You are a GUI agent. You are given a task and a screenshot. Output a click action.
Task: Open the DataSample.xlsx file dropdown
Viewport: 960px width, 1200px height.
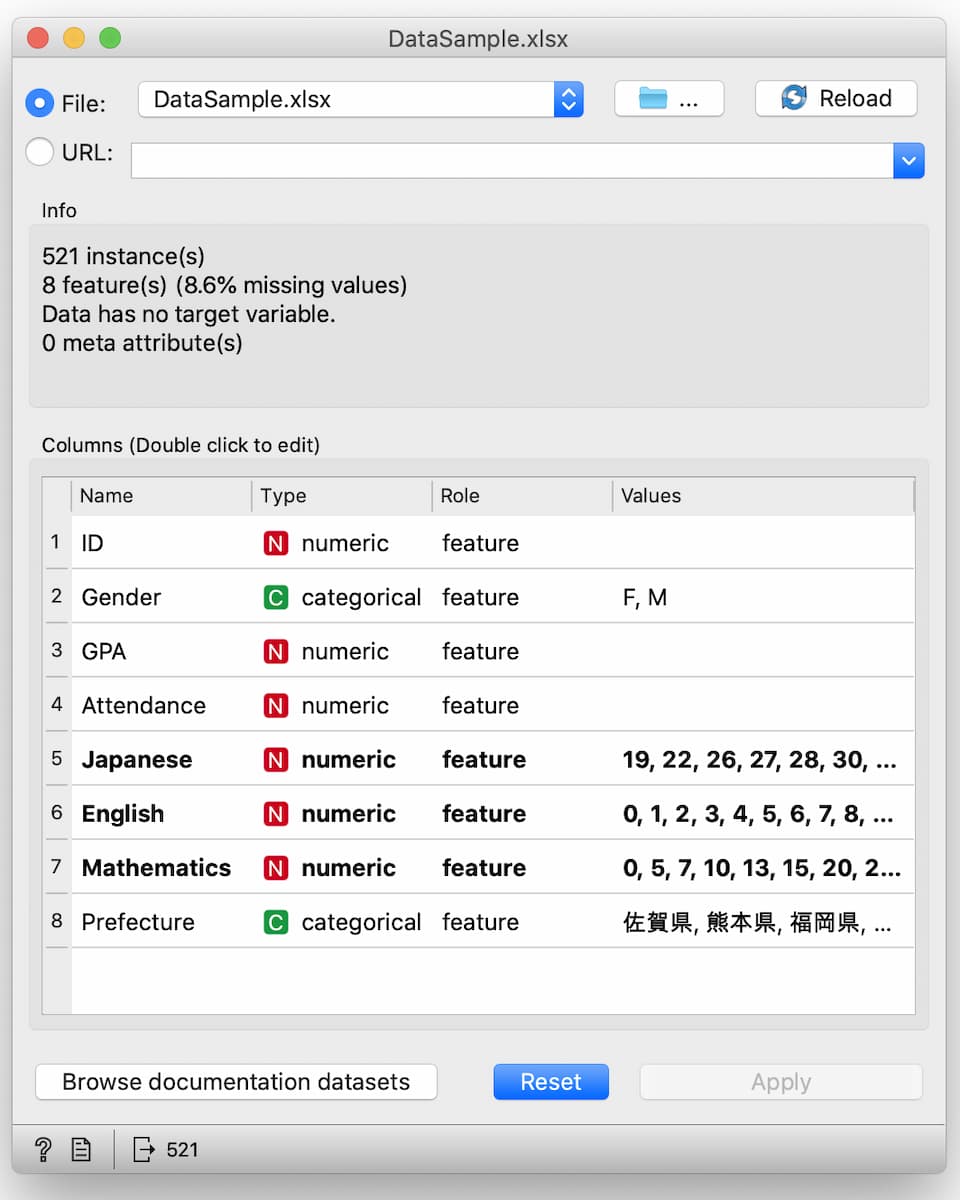point(568,99)
